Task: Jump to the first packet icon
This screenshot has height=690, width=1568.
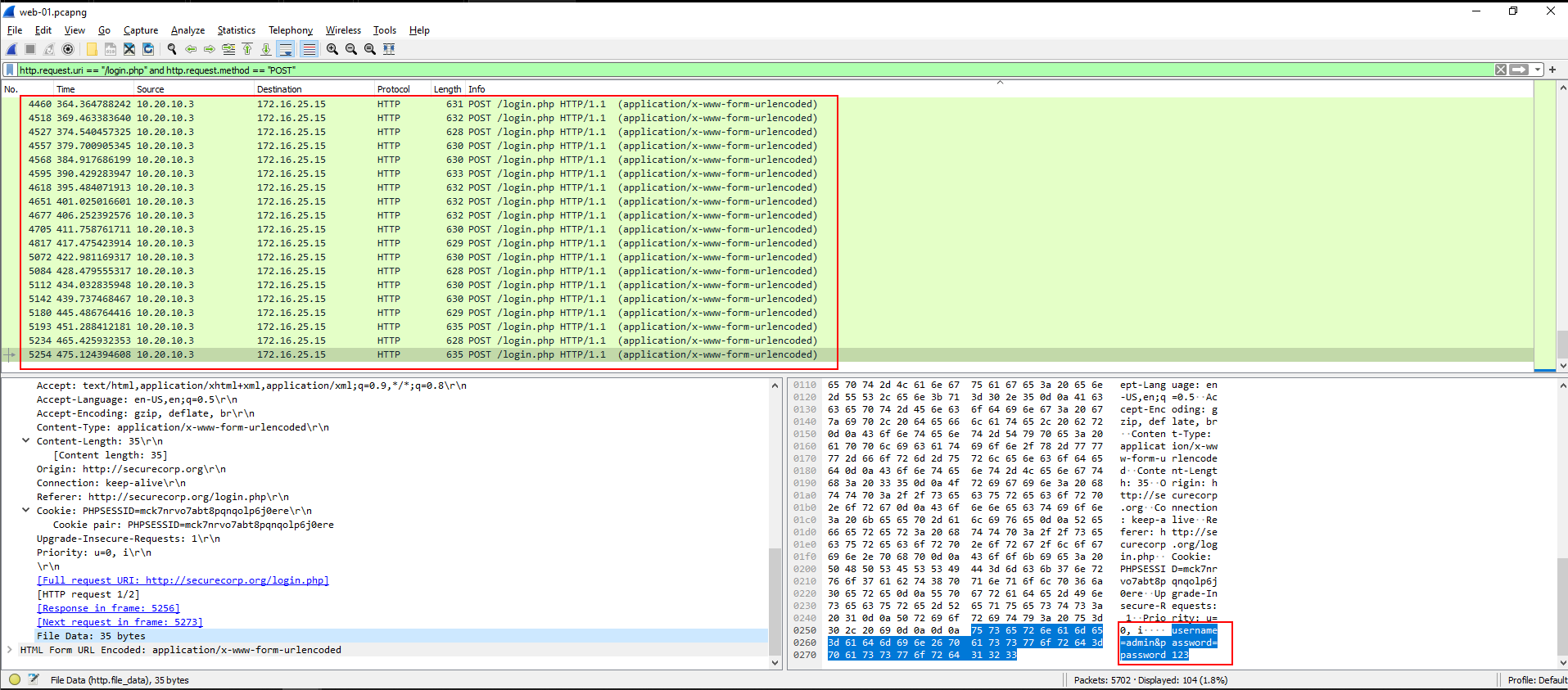Action: tap(247, 49)
